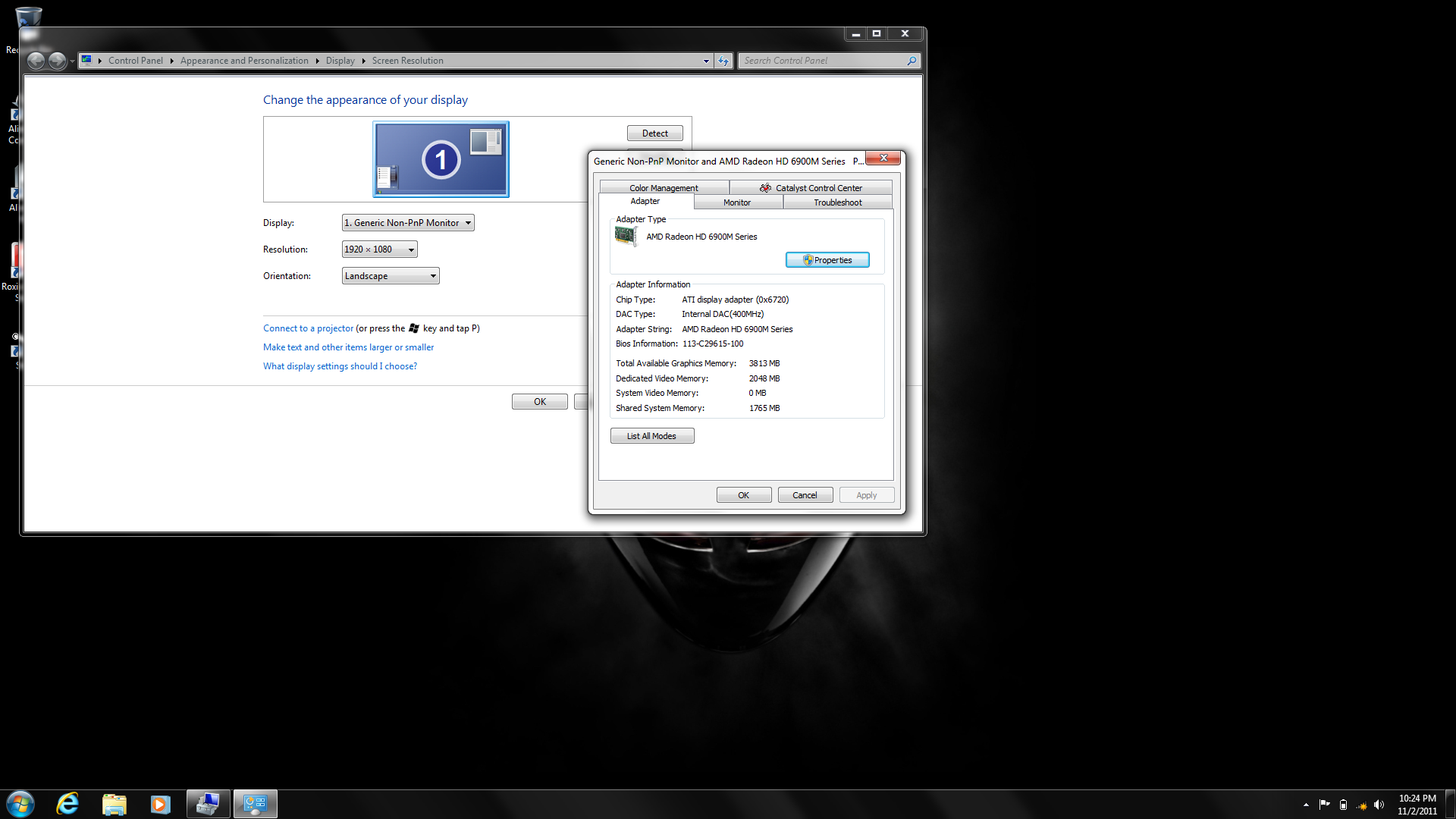This screenshot has height=819, width=1456.
Task: Click the Show desktop strip at taskbar end
Action: [1450, 804]
